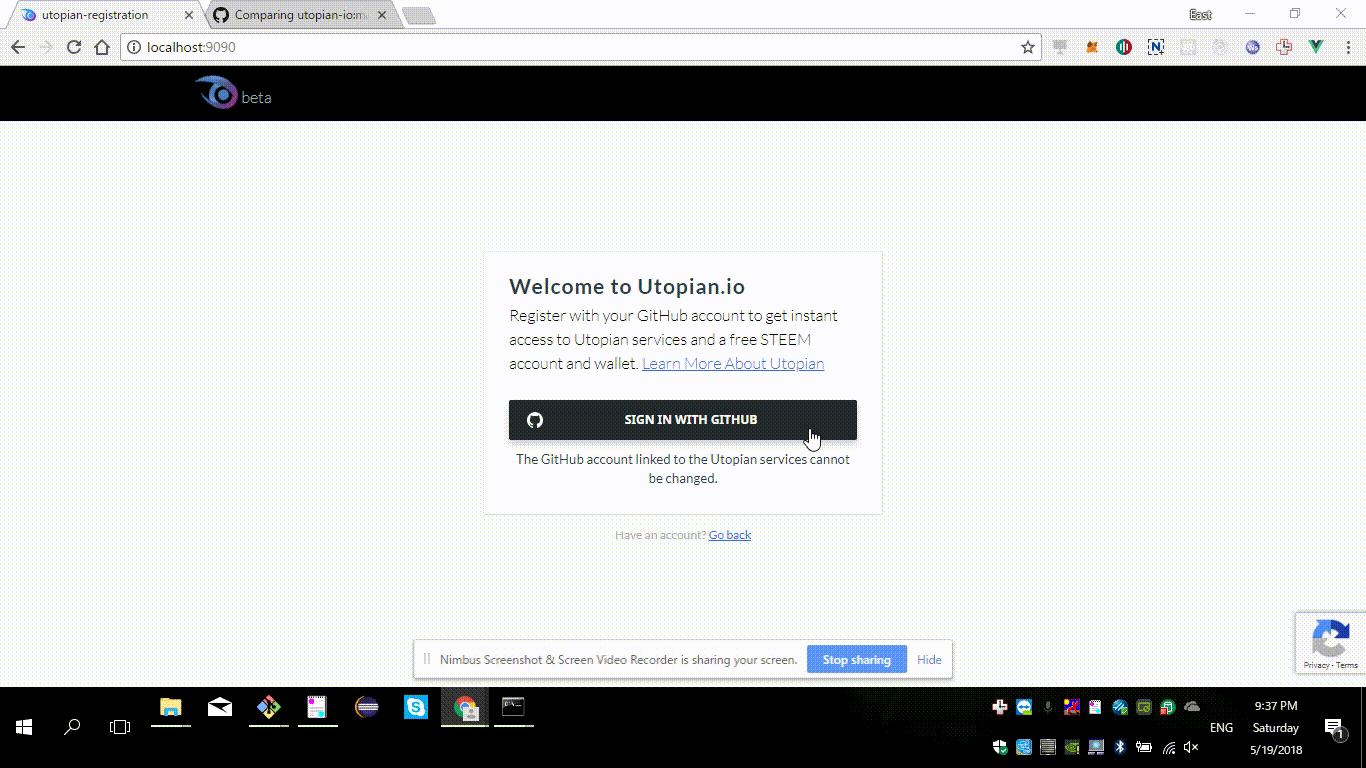
Task: Go to the browser home page
Action: [102, 47]
